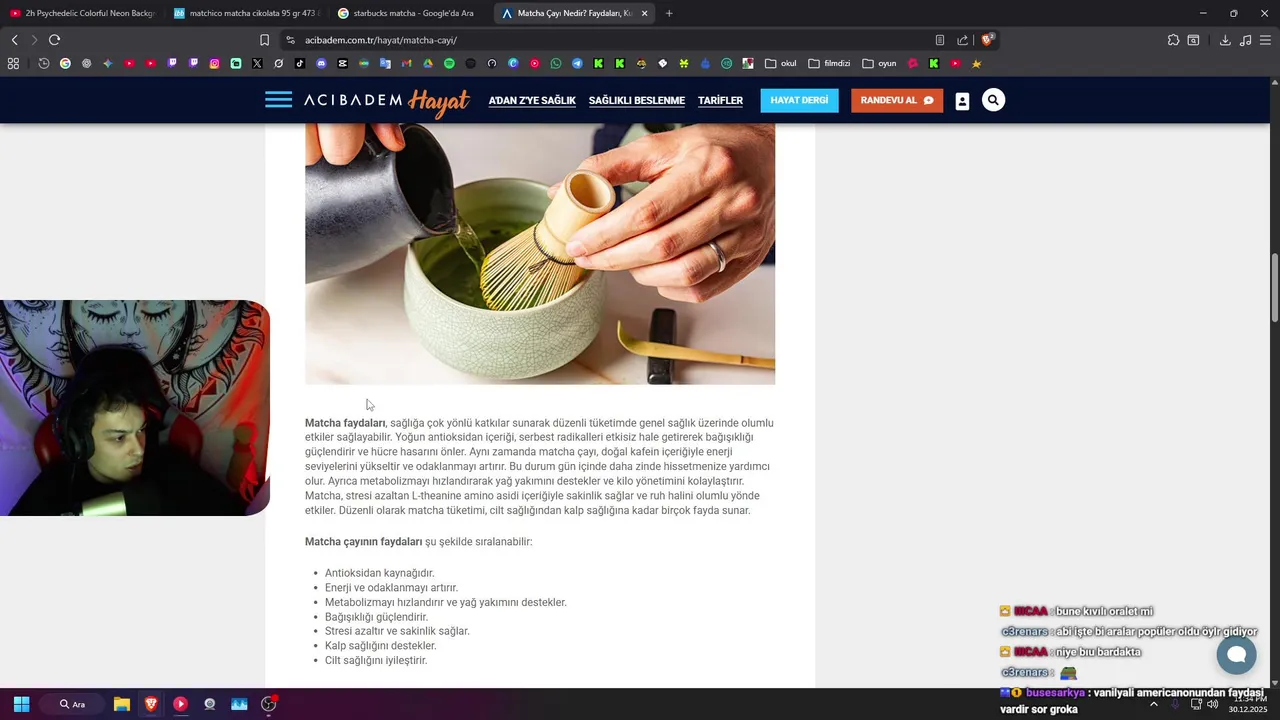The width and height of the screenshot is (1280, 720).
Task: Open the volume speaker tray icon
Action: (x=1213, y=704)
